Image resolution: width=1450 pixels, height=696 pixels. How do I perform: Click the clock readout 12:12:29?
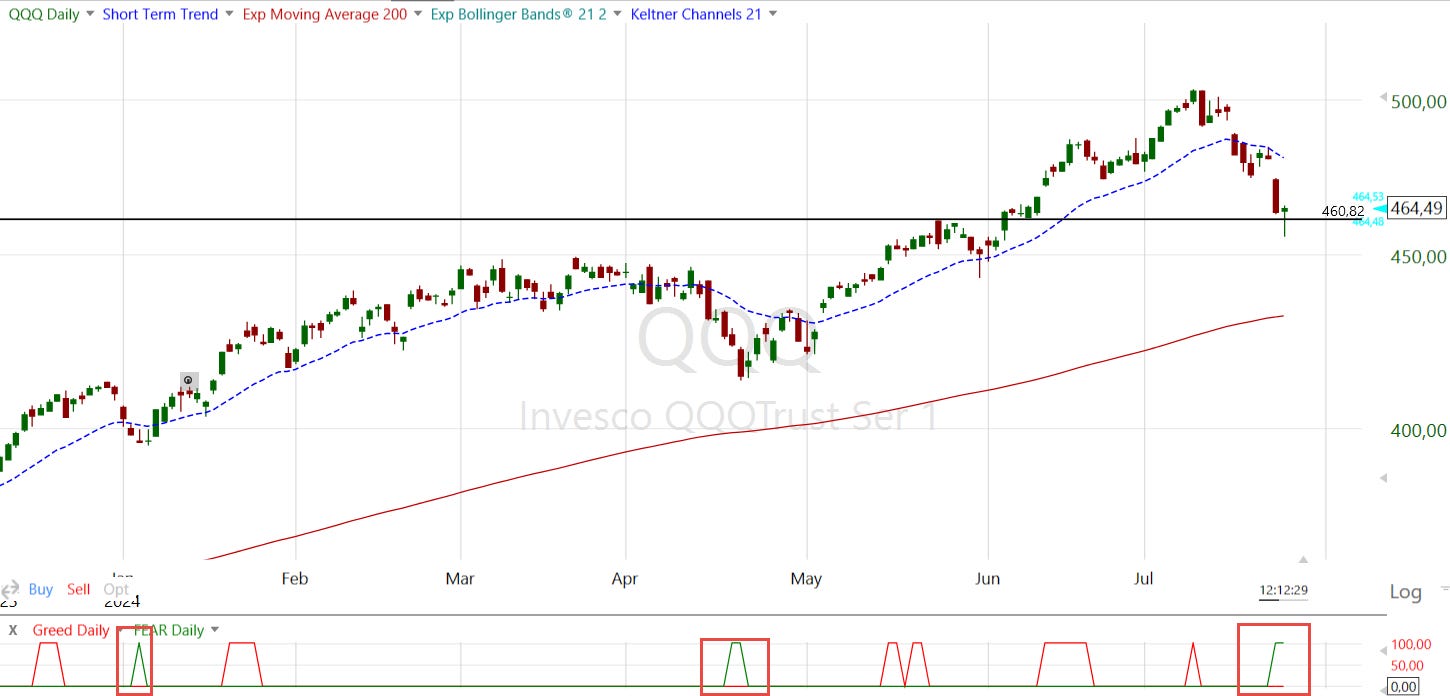[1283, 591]
